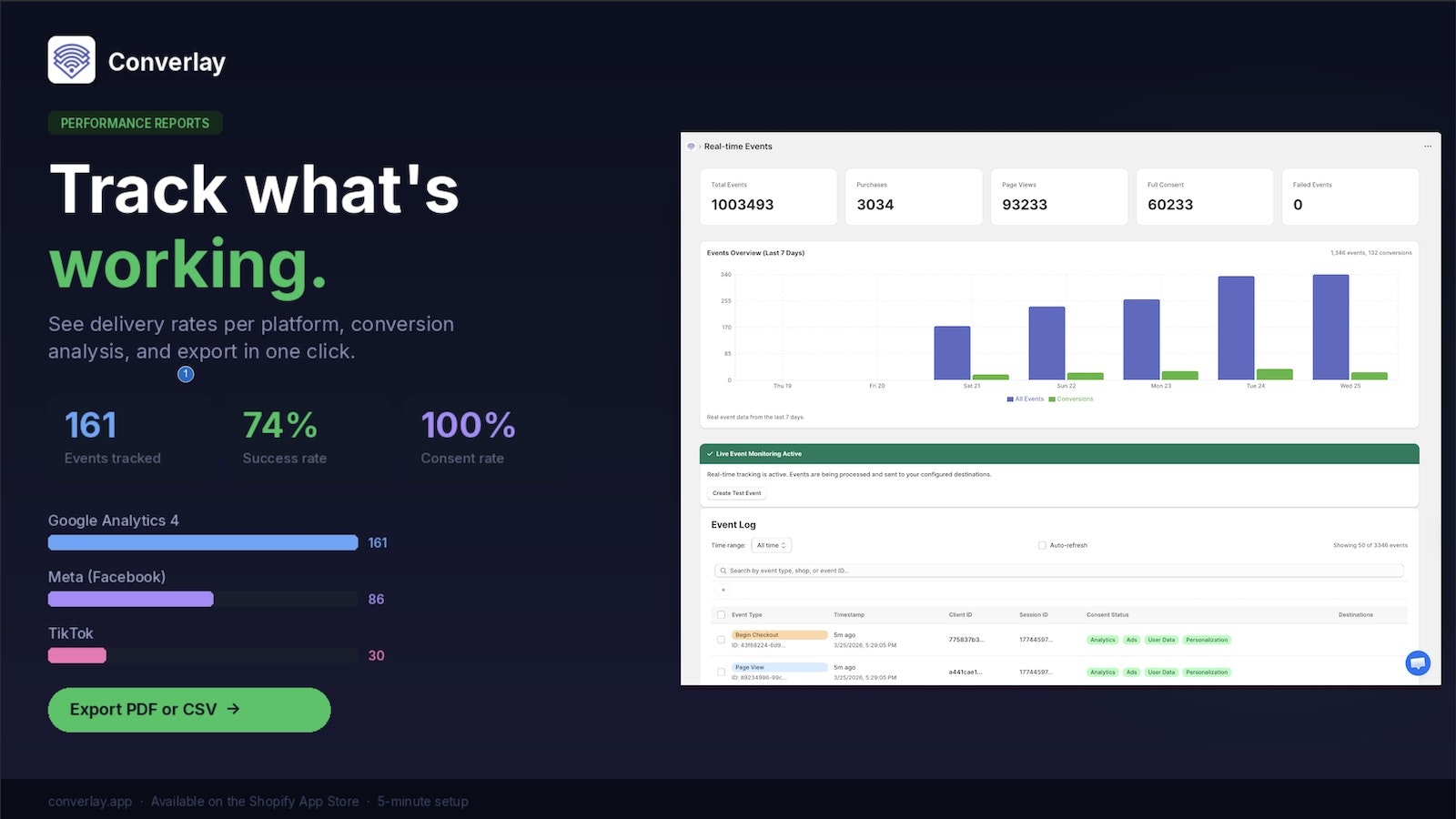This screenshot has width=1456, height=819.
Task: Check the select-all box beside Event Type
Action: [x=722, y=615]
